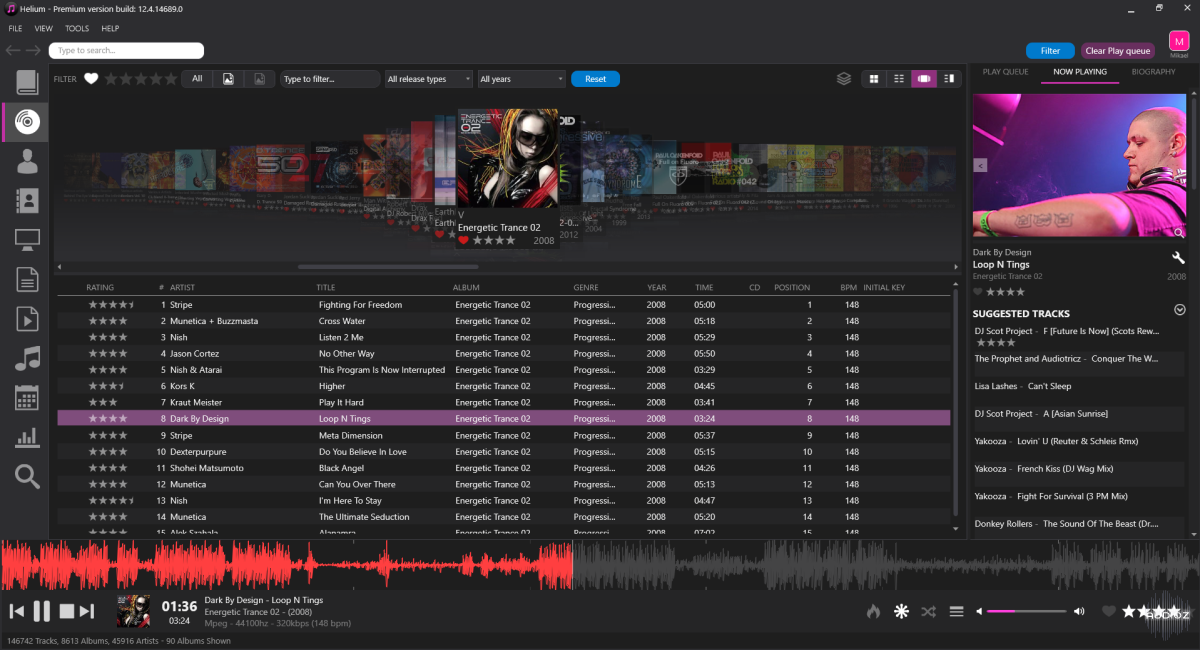Open the Search magnifier icon in sidebar
1200x650 pixels.
point(27,477)
